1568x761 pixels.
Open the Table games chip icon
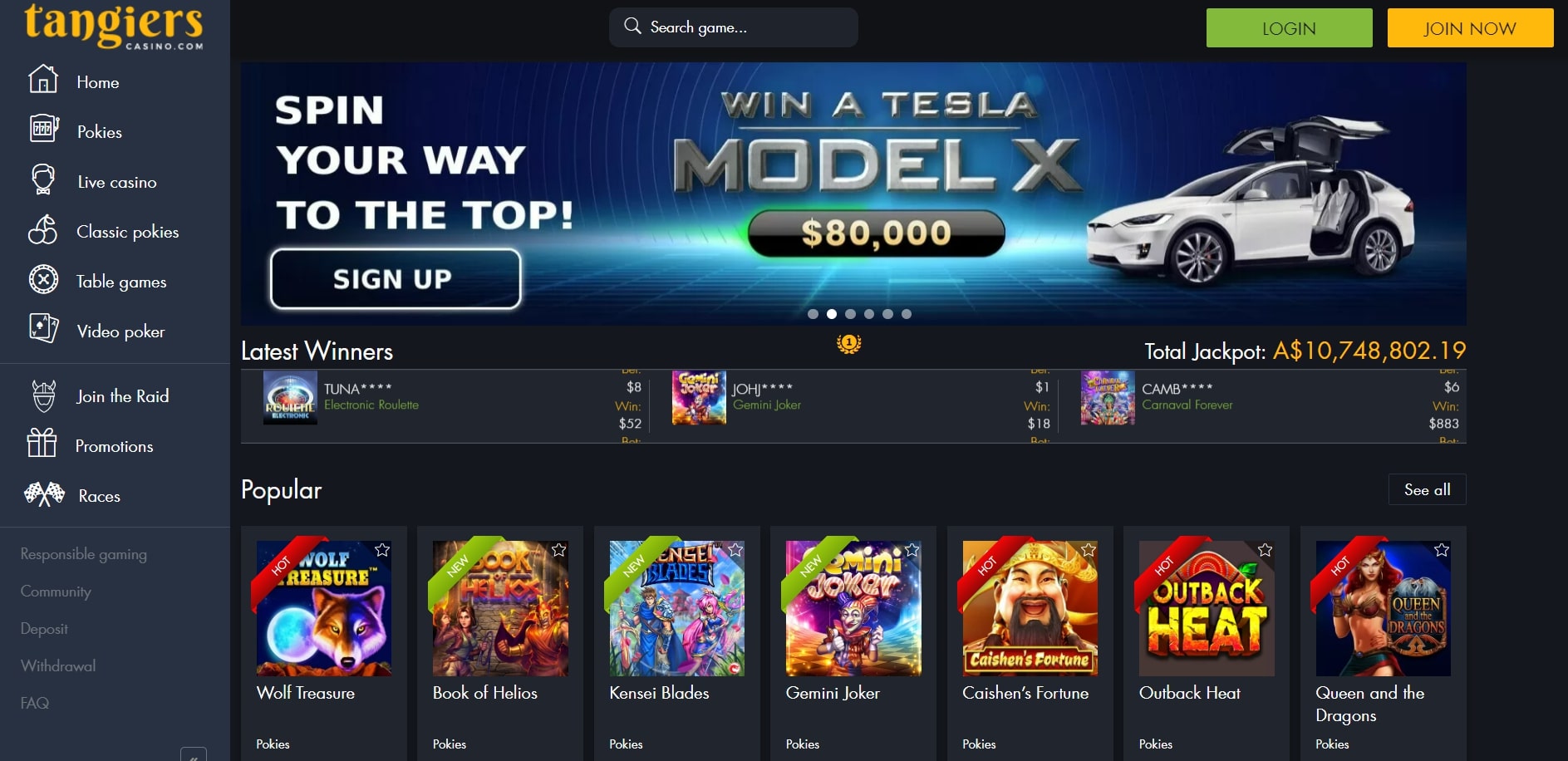tap(43, 279)
